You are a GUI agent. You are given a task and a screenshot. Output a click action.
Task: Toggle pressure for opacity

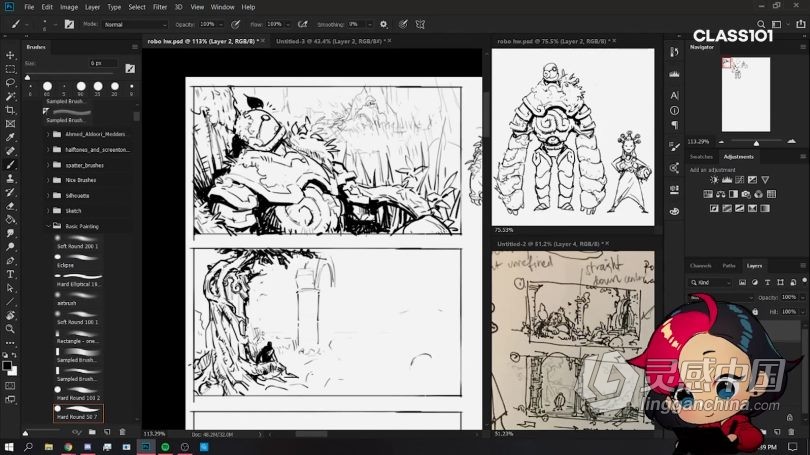(236, 24)
